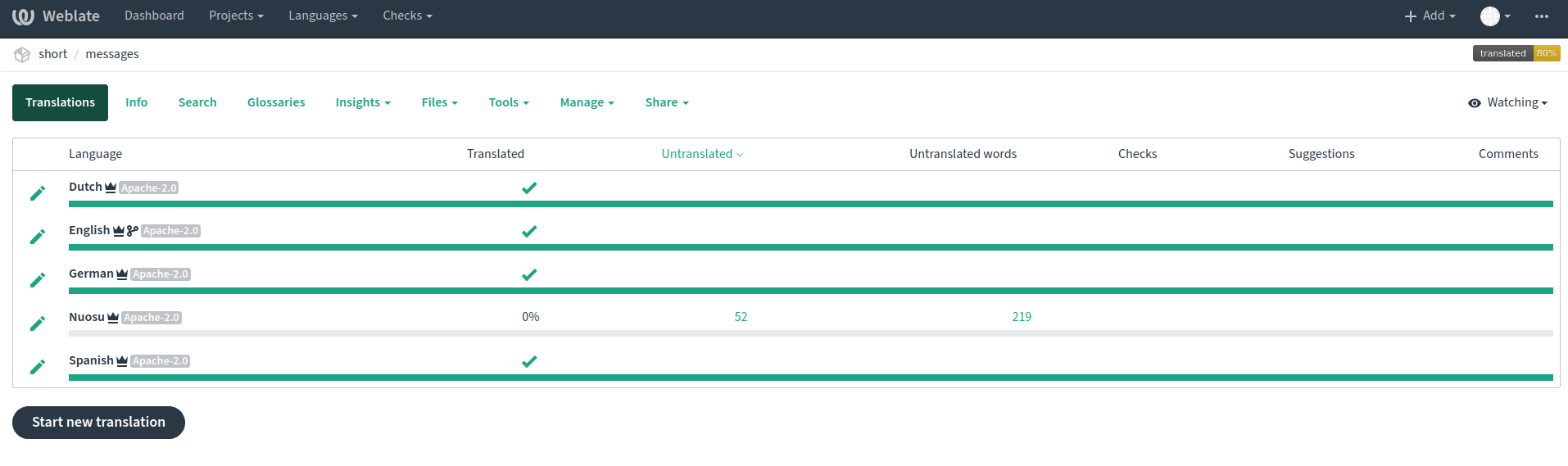Switch to the Search tab
Image resolution: width=1568 pixels, height=466 pixels.
click(197, 102)
